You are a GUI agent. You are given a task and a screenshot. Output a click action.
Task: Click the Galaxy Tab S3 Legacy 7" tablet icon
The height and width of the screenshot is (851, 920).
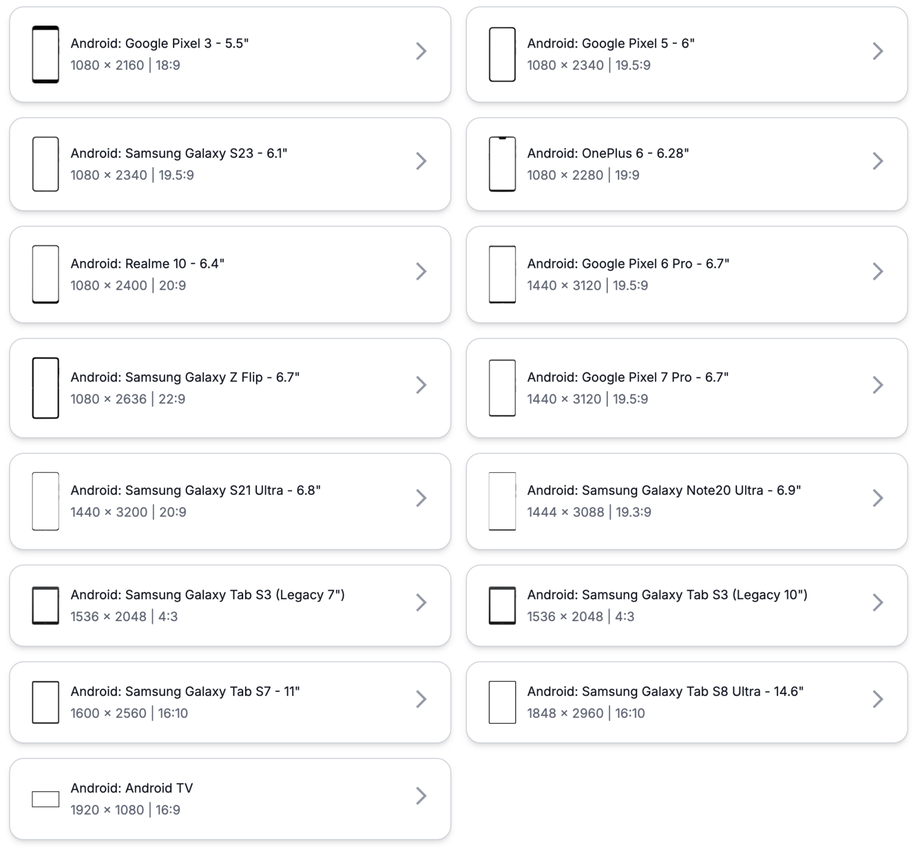(45, 606)
